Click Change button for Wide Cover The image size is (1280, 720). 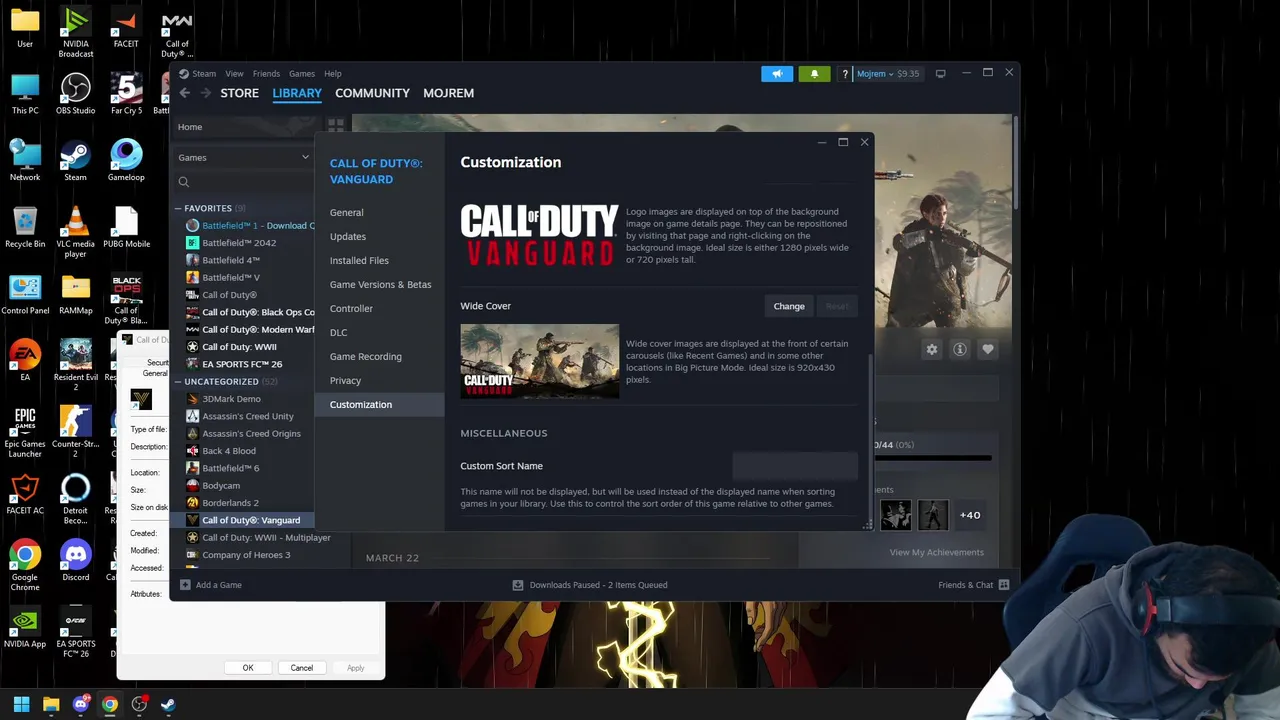pyautogui.click(x=789, y=306)
